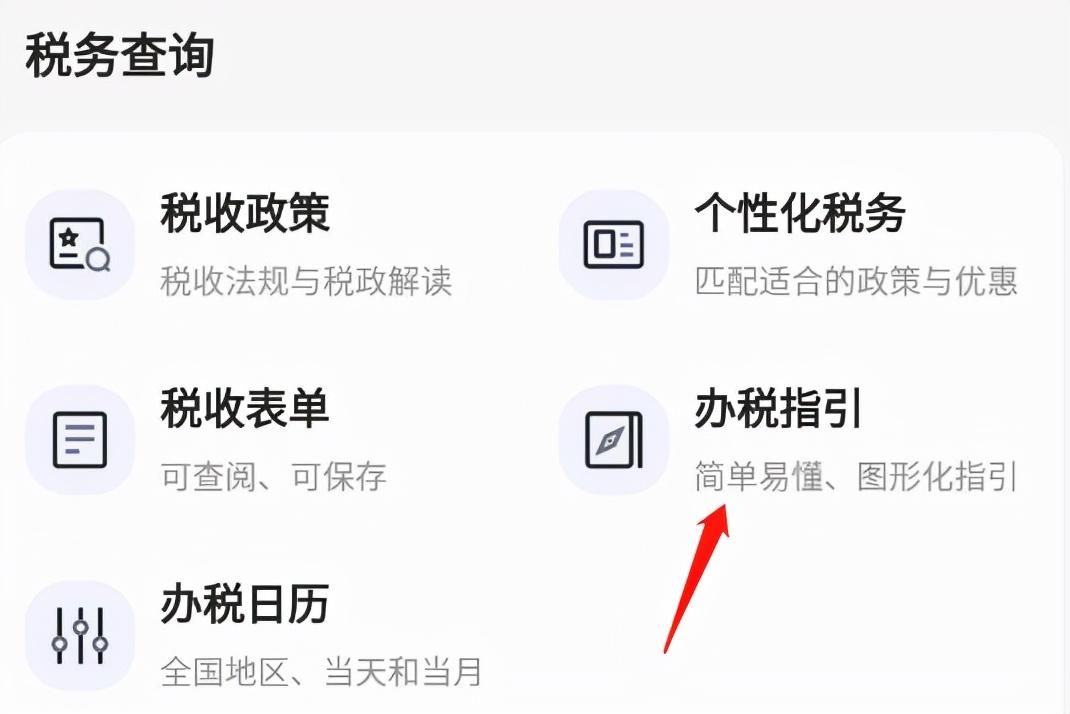Tap the 办税日历 sliders icon

click(80, 636)
